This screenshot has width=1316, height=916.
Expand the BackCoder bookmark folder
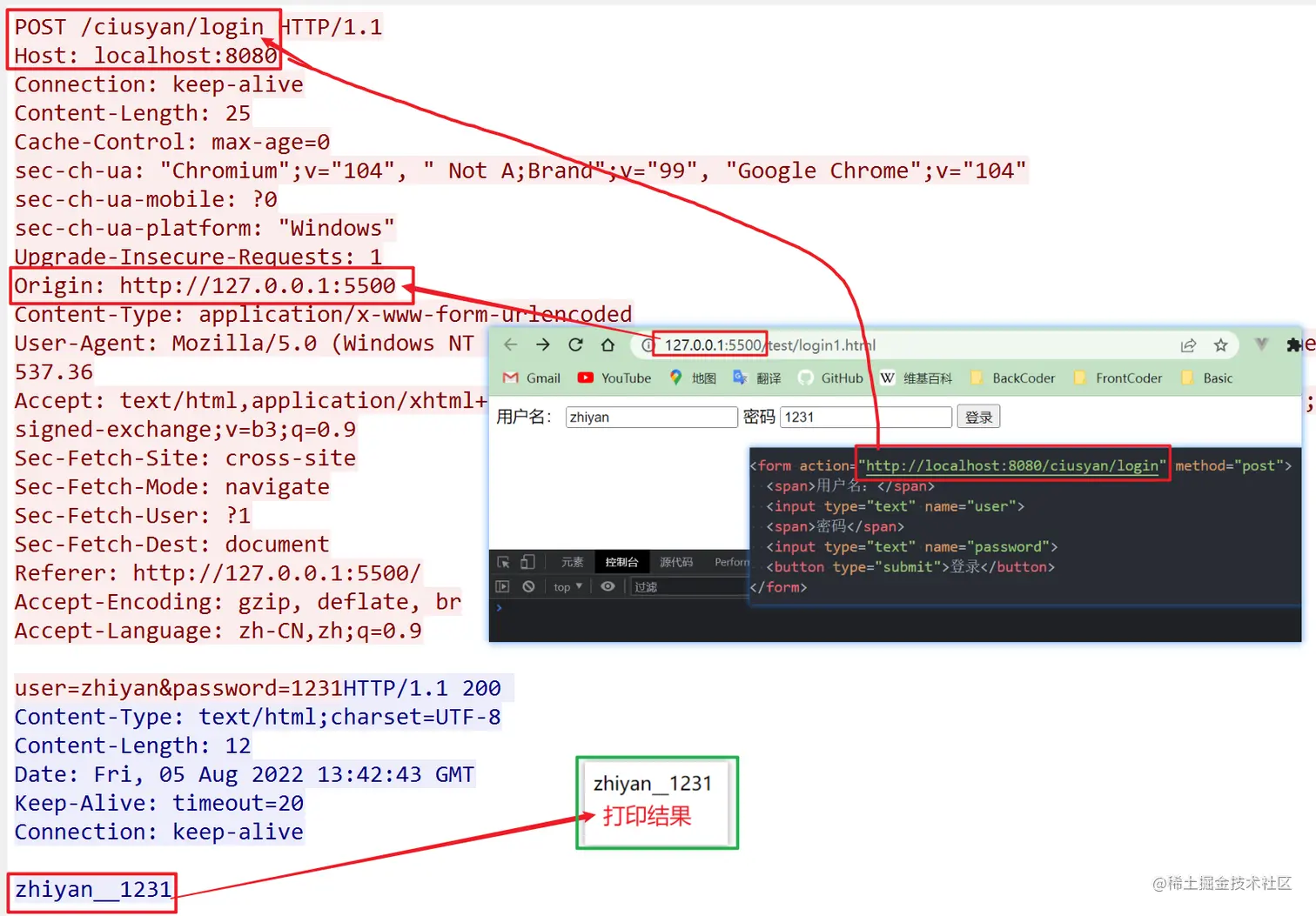(x=1012, y=378)
